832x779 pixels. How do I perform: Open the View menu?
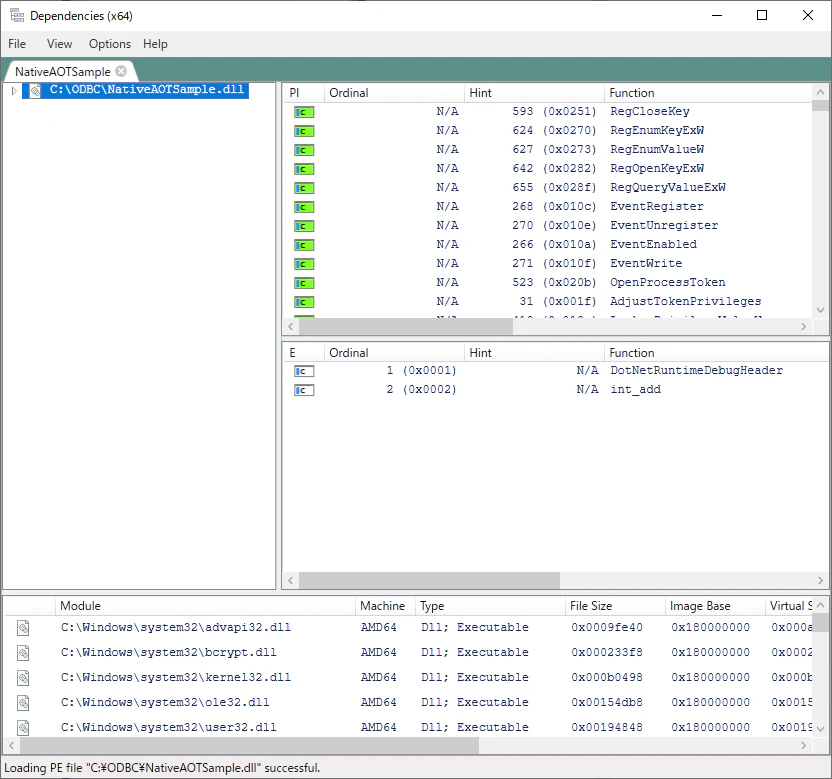pyautogui.click(x=59, y=44)
